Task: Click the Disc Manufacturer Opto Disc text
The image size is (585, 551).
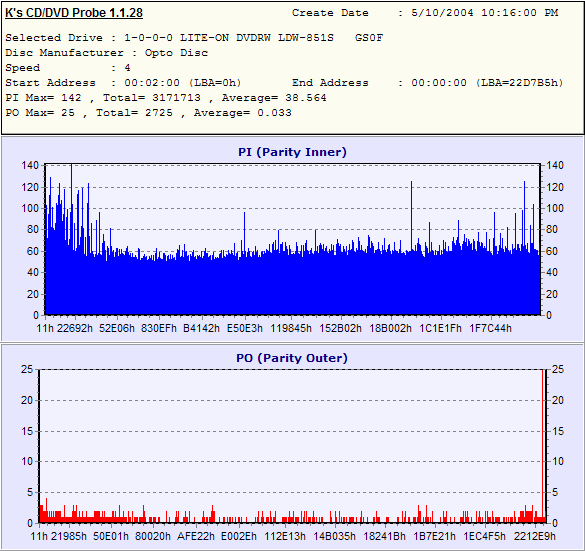Action: pyautogui.click(x=107, y=53)
